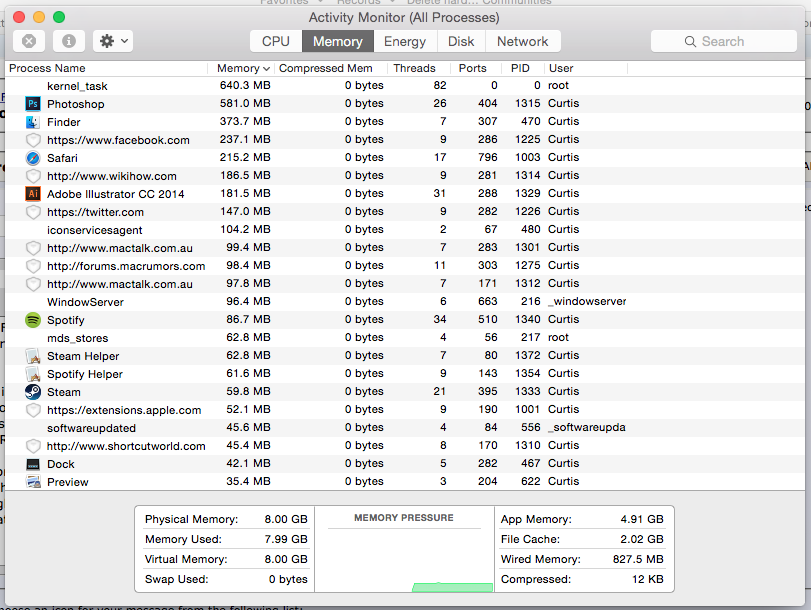
Task: Select the mds_stores process row
Action: click(x=405, y=338)
